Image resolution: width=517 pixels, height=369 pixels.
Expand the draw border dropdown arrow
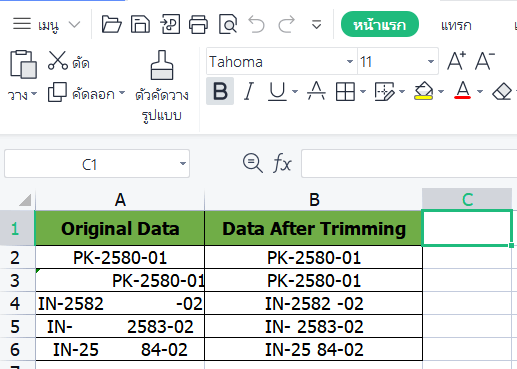coord(402,91)
